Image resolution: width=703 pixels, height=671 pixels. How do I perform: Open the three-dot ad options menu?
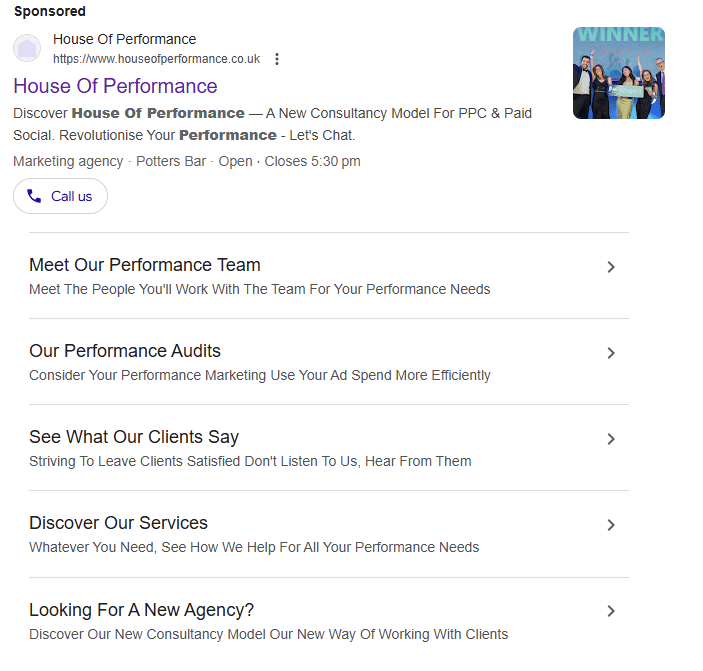277,59
